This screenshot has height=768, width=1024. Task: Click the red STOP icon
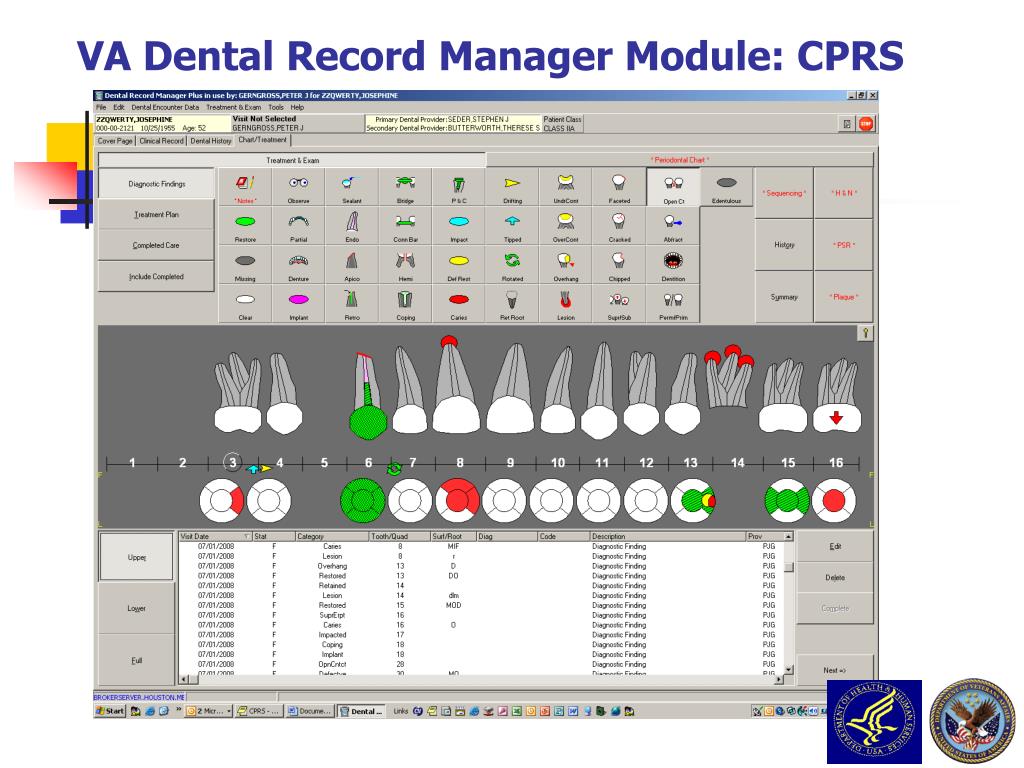[x=866, y=123]
